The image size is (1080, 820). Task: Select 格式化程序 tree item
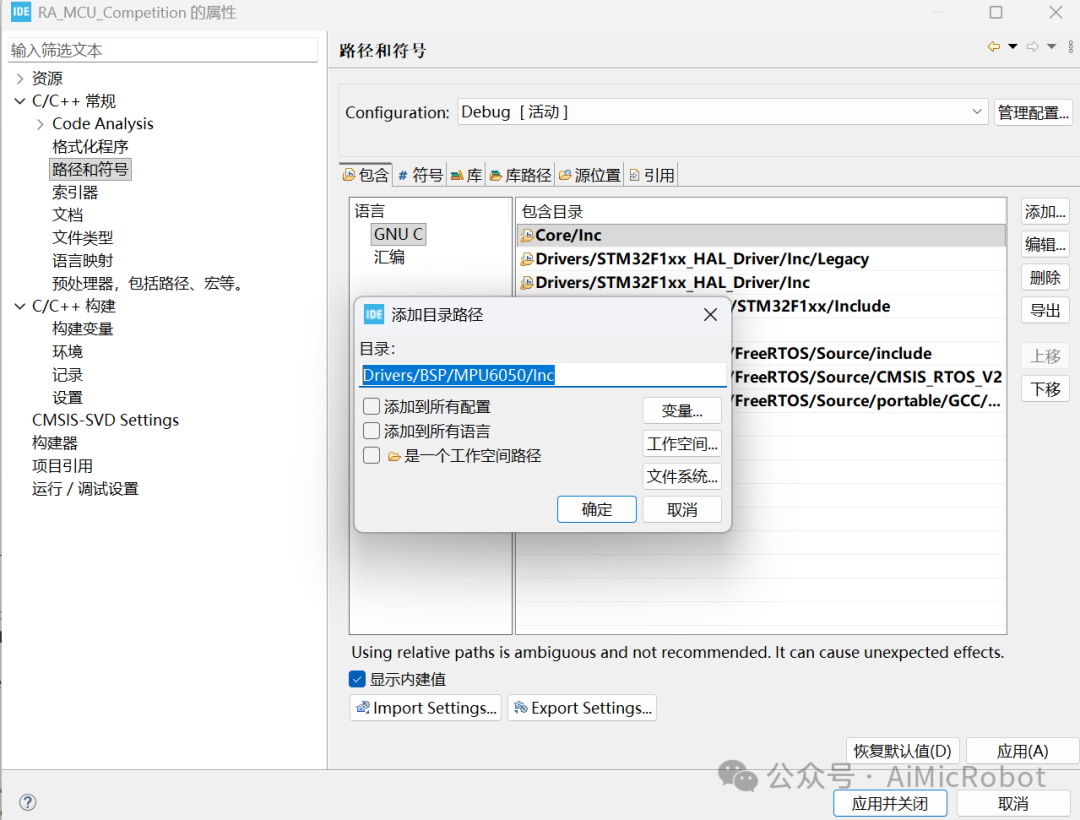point(90,147)
